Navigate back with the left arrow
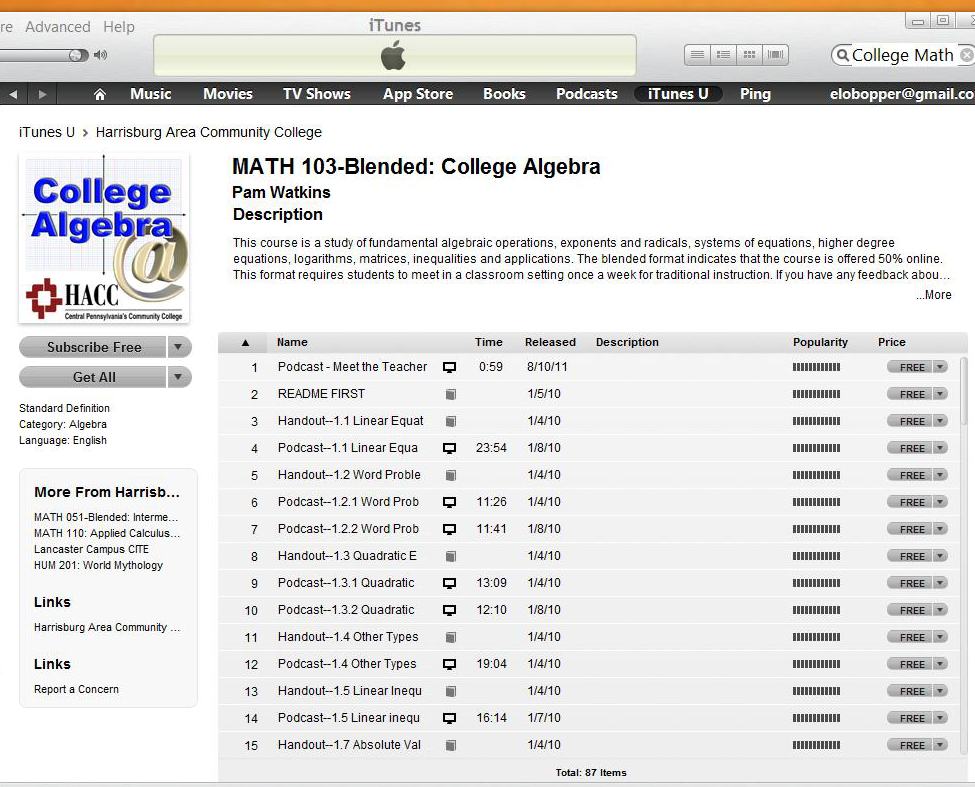 13,94
